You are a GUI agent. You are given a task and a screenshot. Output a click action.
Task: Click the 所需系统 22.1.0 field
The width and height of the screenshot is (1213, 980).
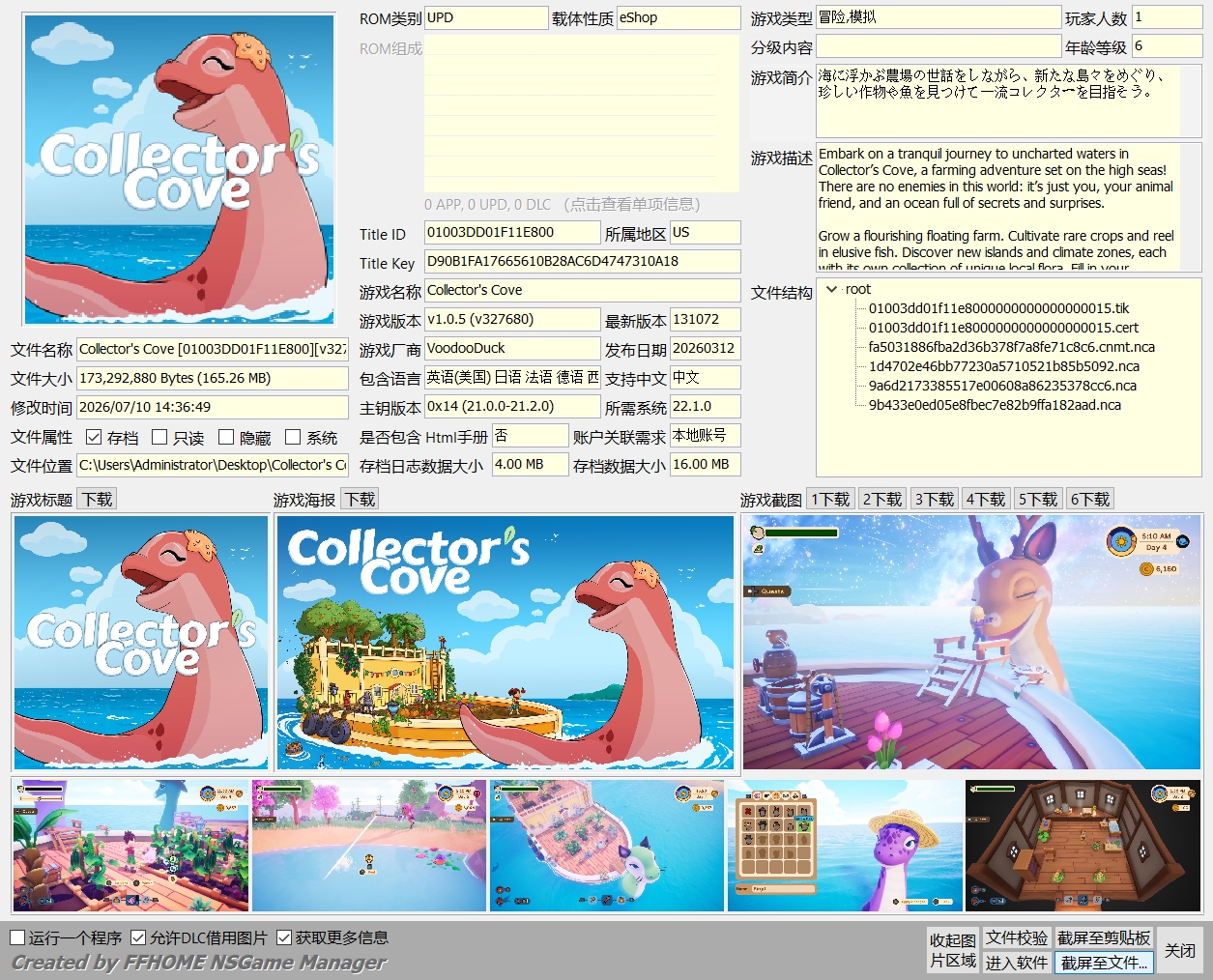click(x=706, y=407)
